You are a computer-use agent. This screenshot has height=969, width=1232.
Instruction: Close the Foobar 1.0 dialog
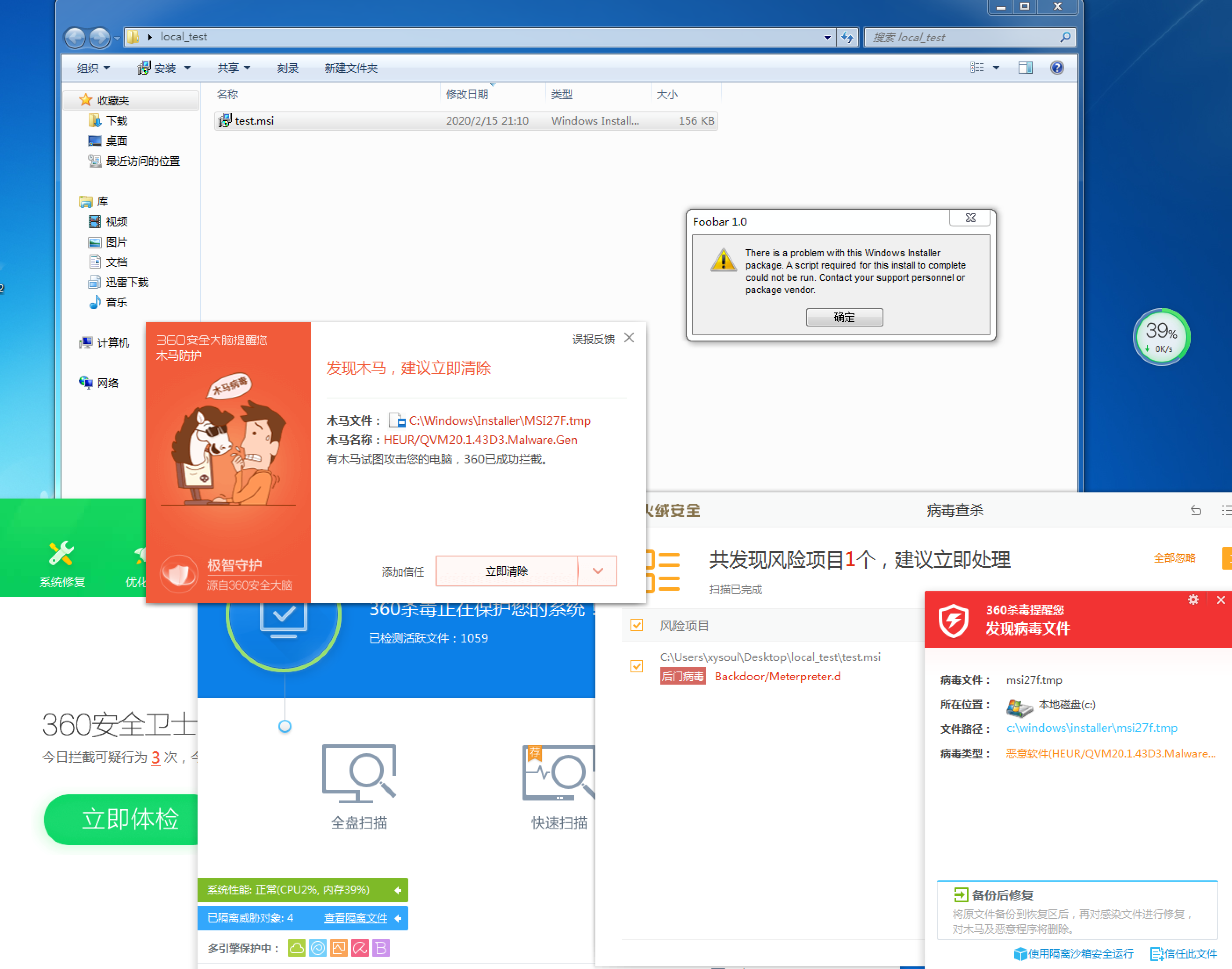[970, 218]
